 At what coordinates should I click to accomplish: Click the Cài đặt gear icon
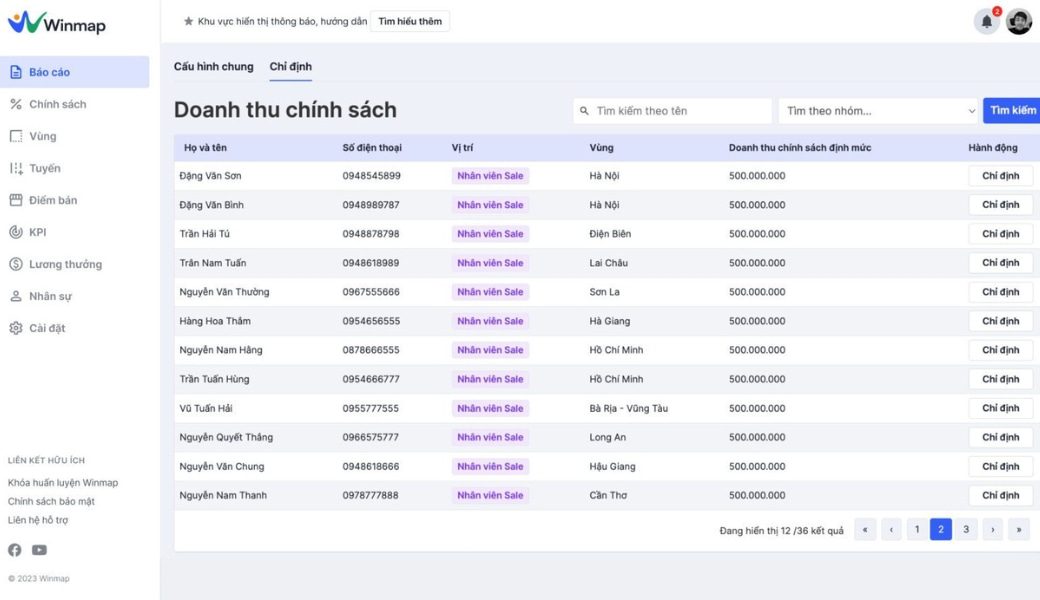pyautogui.click(x=16, y=328)
